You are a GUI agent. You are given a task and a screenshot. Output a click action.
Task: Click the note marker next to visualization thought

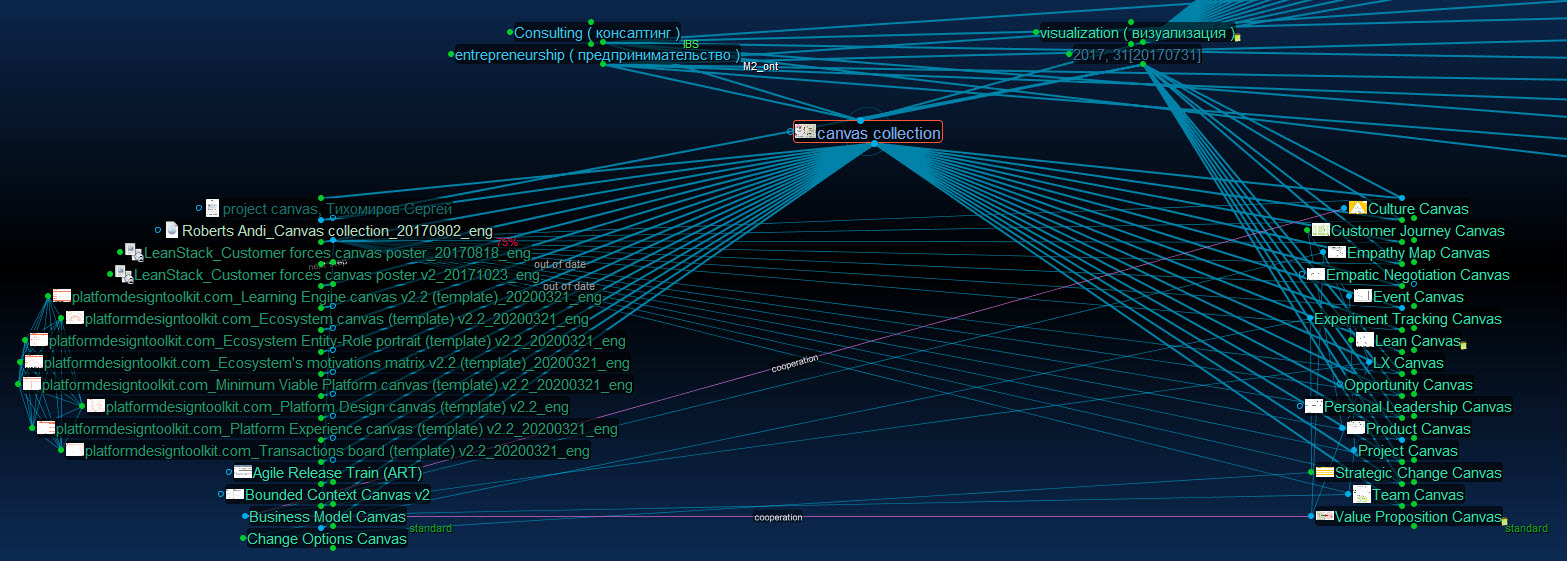point(1237,38)
